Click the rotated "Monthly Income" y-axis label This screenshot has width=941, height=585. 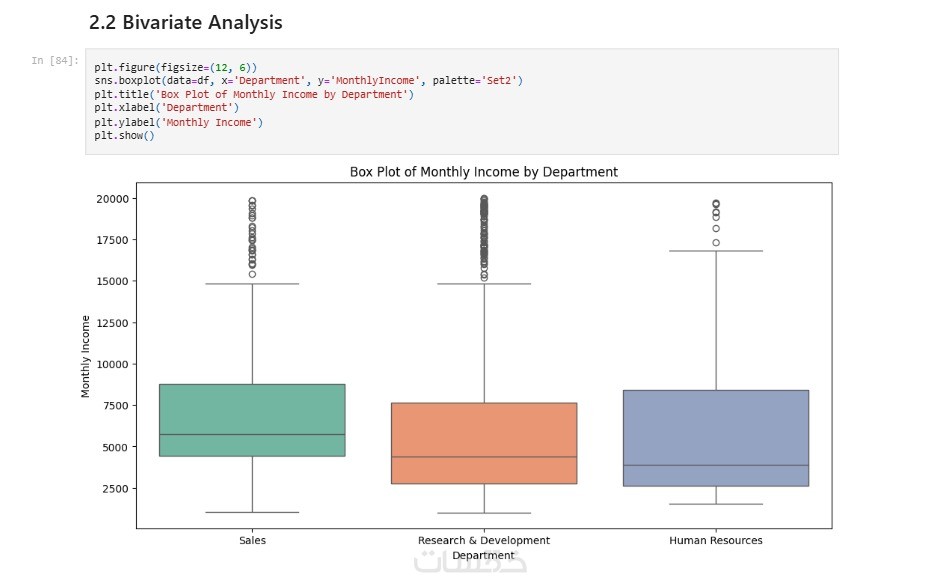tap(86, 356)
